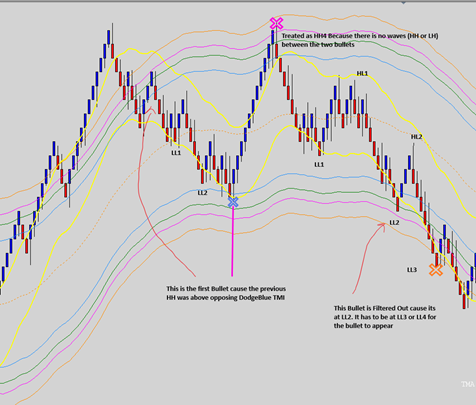
Task: Click the magenta vertical line below the blue X
Action: click(232, 242)
